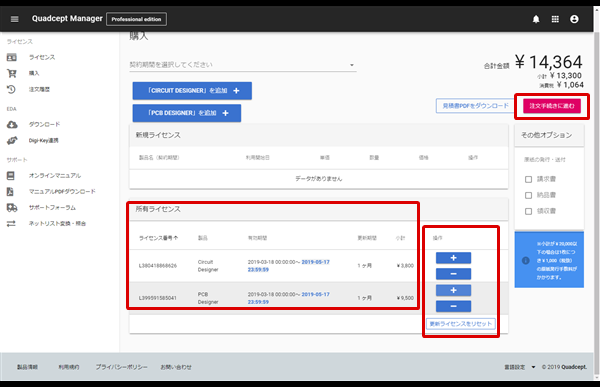Check the 納品書 checkbox
The height and width of the screenshot is (387, 600).
click(x=528, y=195)
